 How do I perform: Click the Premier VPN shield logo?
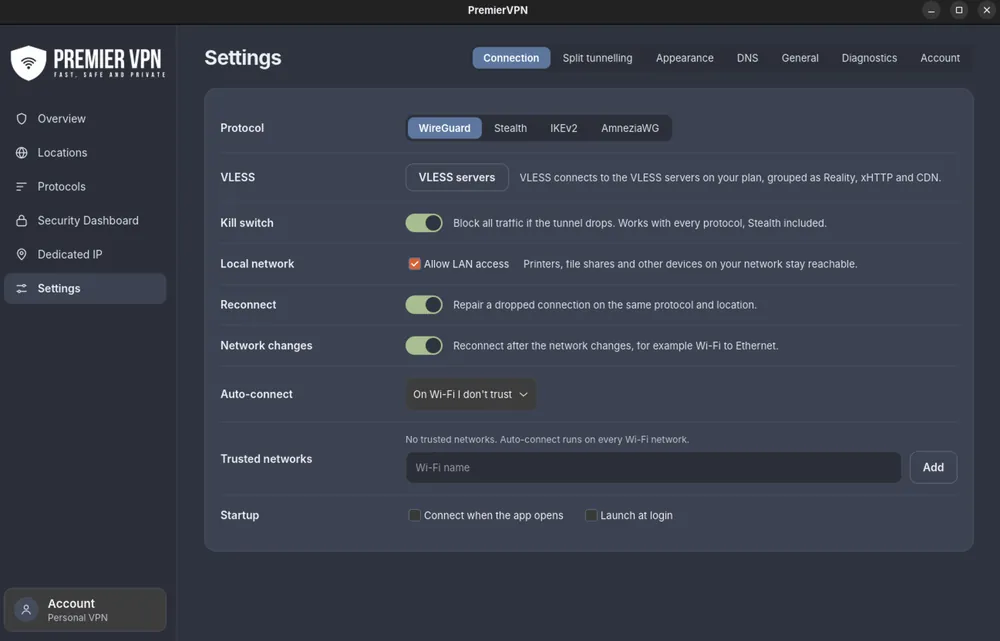[x=29, y=63]
